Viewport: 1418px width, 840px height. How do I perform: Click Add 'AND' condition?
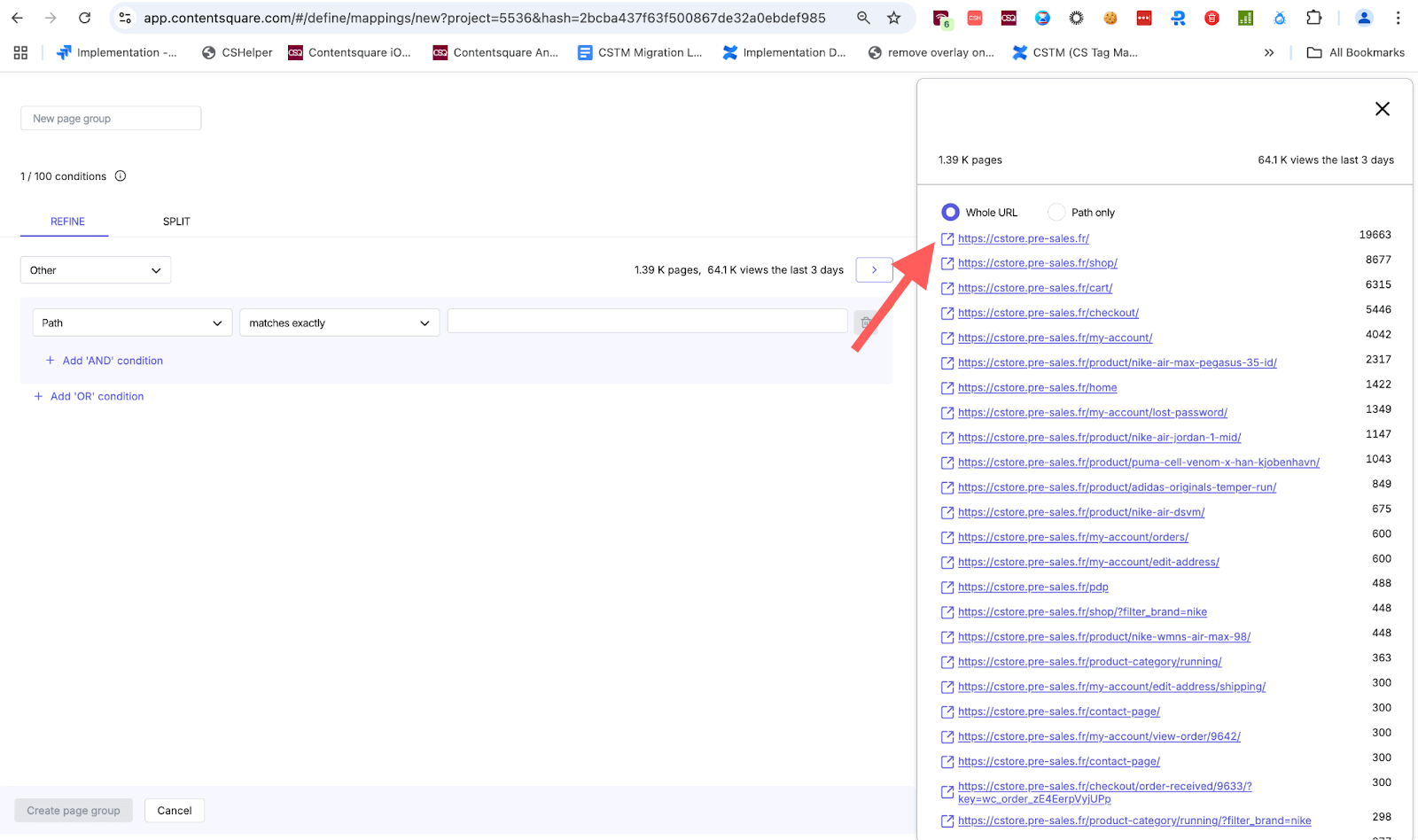click(x=104, y=361)
